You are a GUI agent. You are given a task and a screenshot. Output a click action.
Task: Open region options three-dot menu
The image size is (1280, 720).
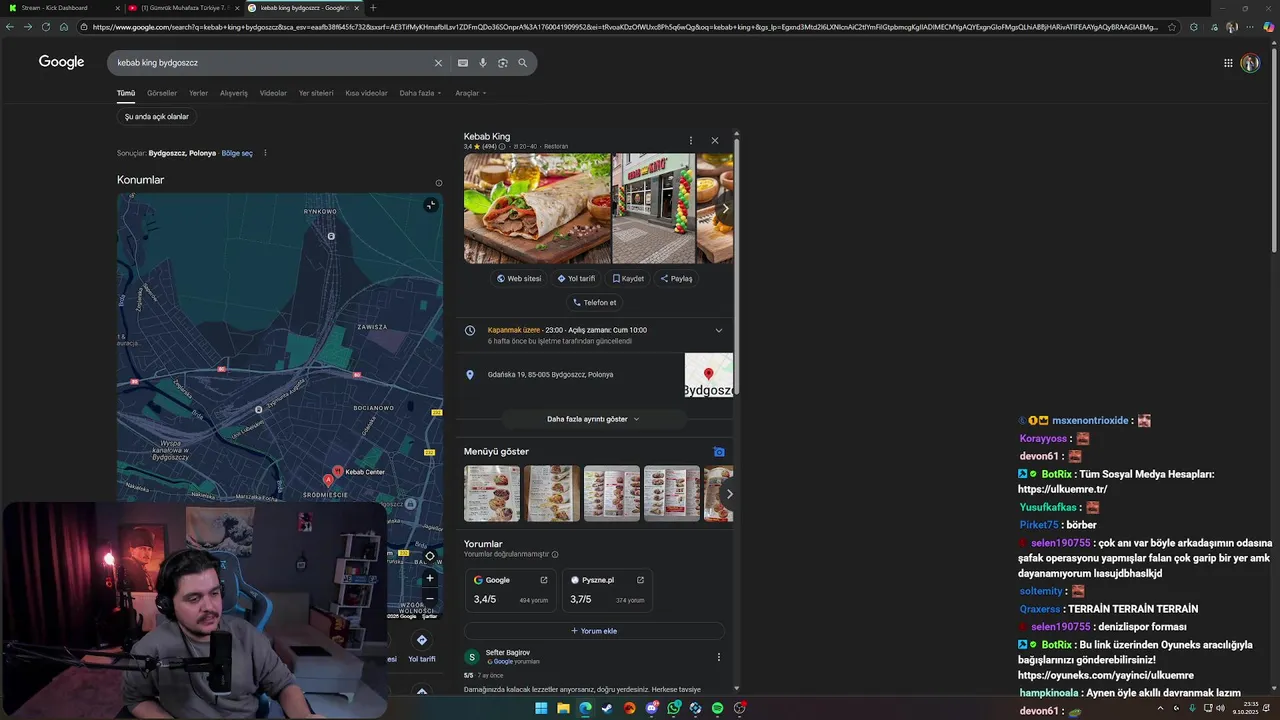(x=265, y=153)
